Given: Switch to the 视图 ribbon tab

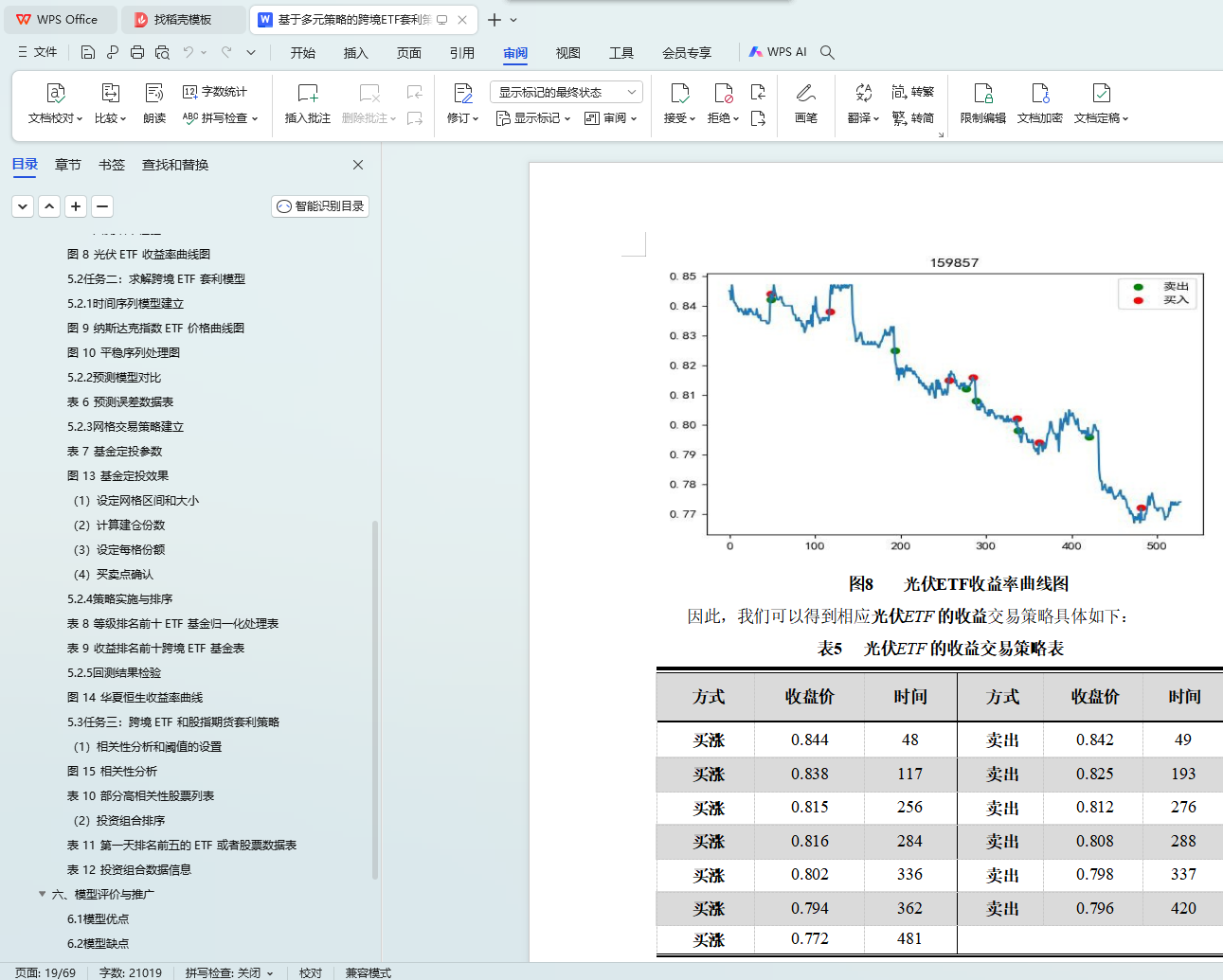Looking at the screenshot, I should [x=567, y=53].
